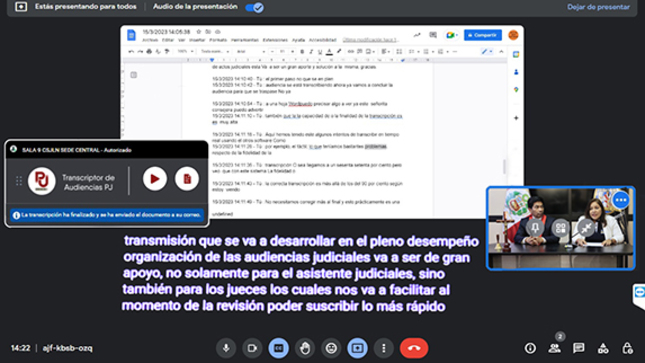The image size is (645, 363).
Task: Apply underline formatting
Action: click(320, 51)
